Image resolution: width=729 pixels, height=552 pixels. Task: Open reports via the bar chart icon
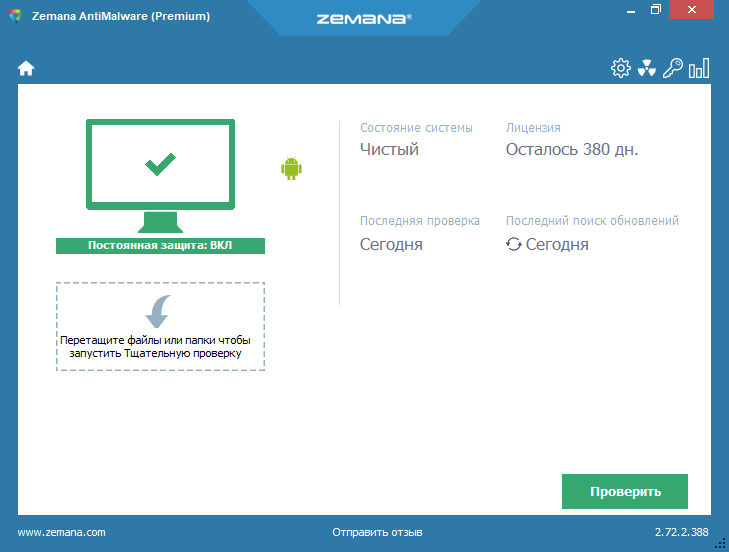[x=699, y=68]
